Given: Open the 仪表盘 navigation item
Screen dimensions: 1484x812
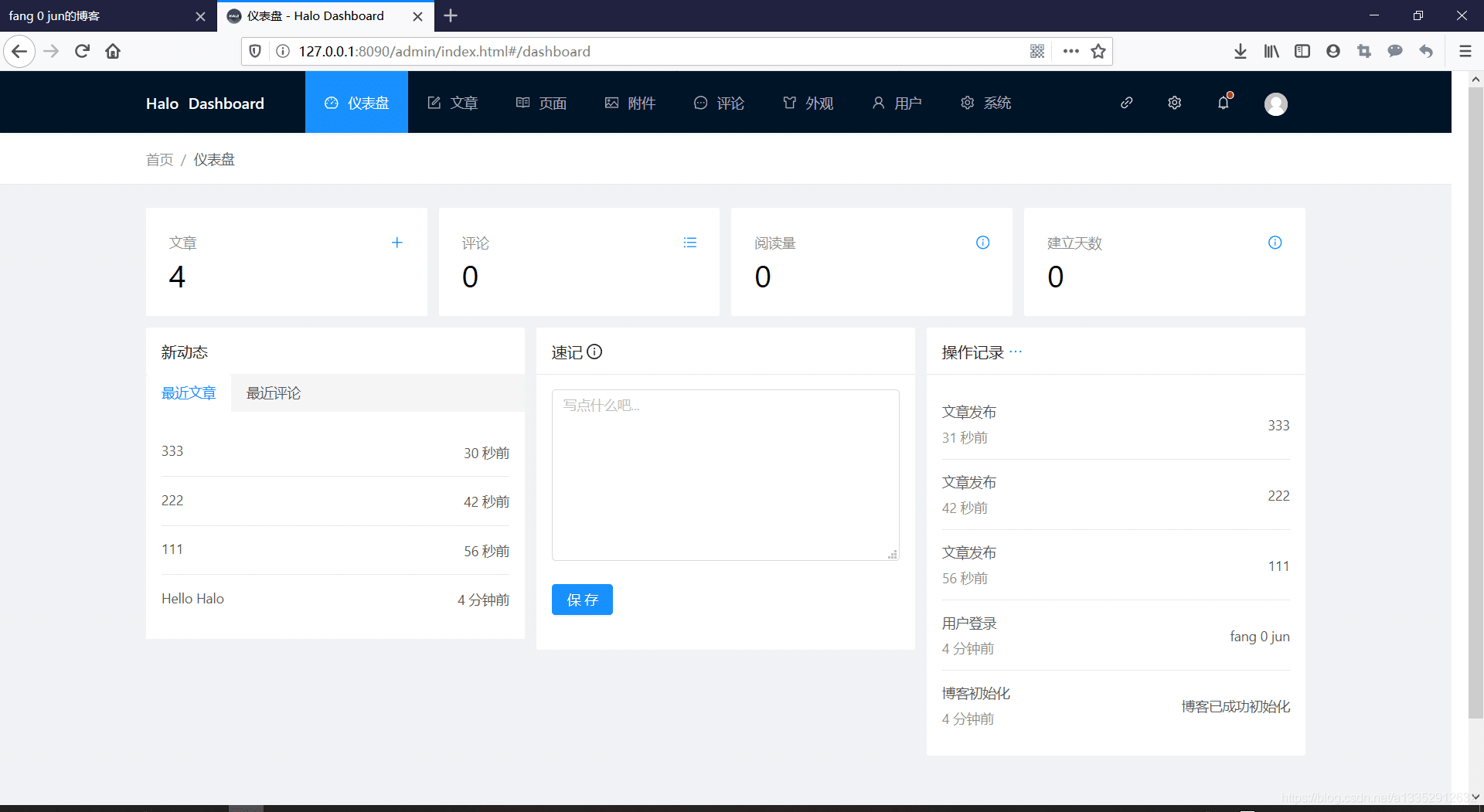Looking at the screenshot, I should pos(356,103).
